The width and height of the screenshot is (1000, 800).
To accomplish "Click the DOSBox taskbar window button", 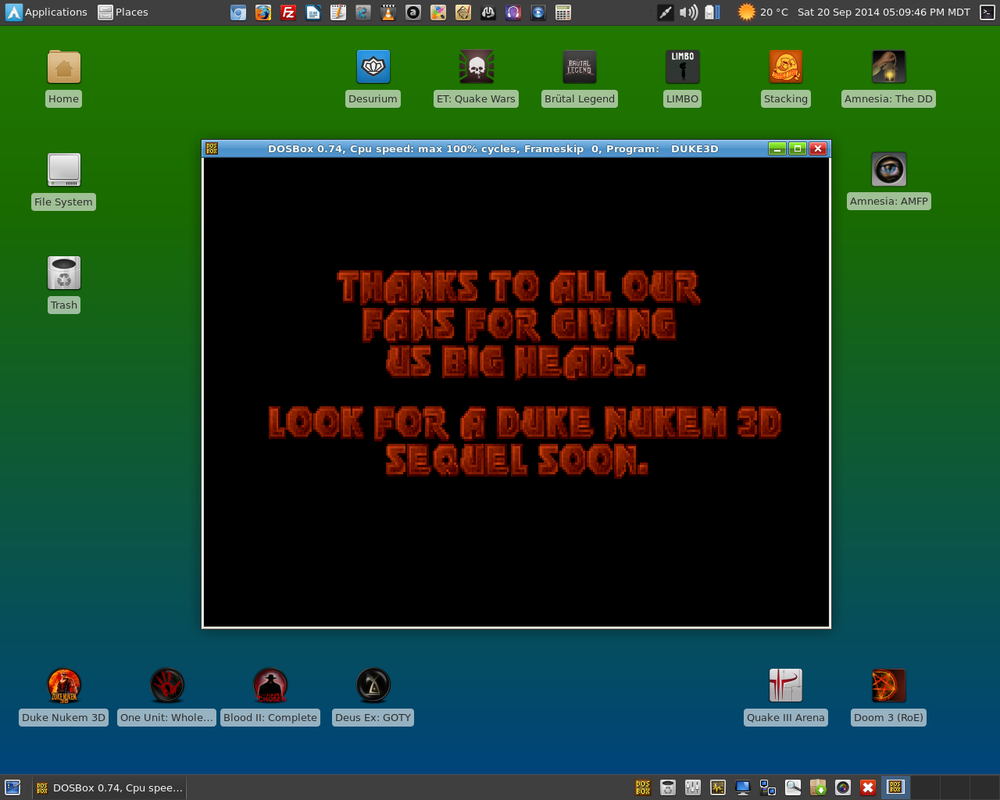I will pyautogui.click(x=109, y=788).
